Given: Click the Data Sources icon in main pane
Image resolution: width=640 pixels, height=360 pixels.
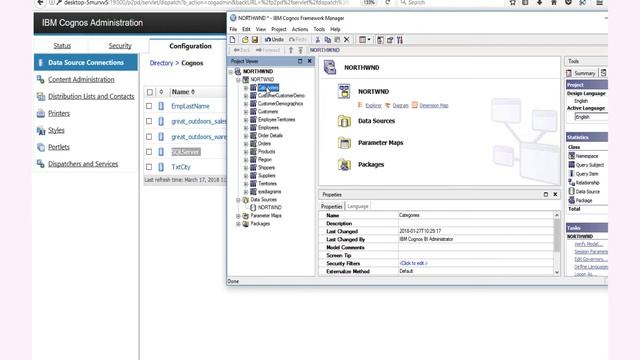Looking at the screenshot, I should (344, 121).
